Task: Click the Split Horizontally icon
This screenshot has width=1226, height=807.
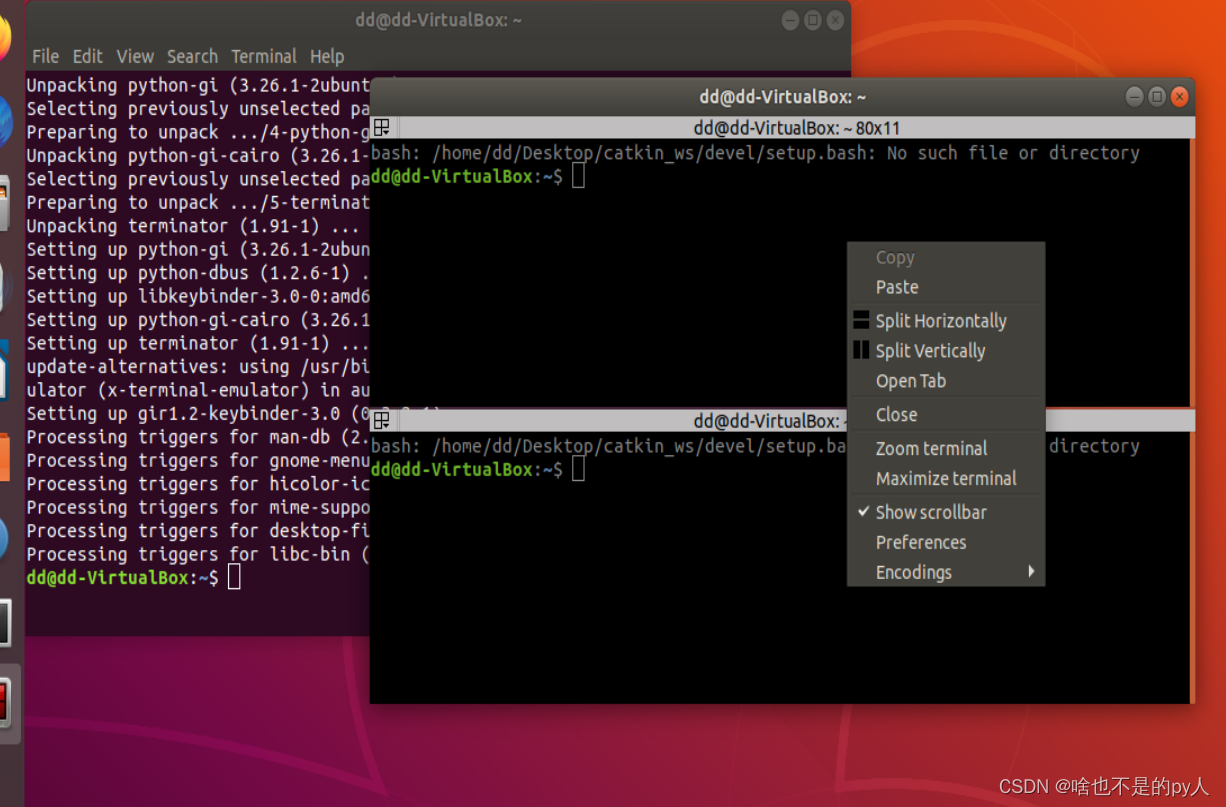Action: click(x=860, y=321)
